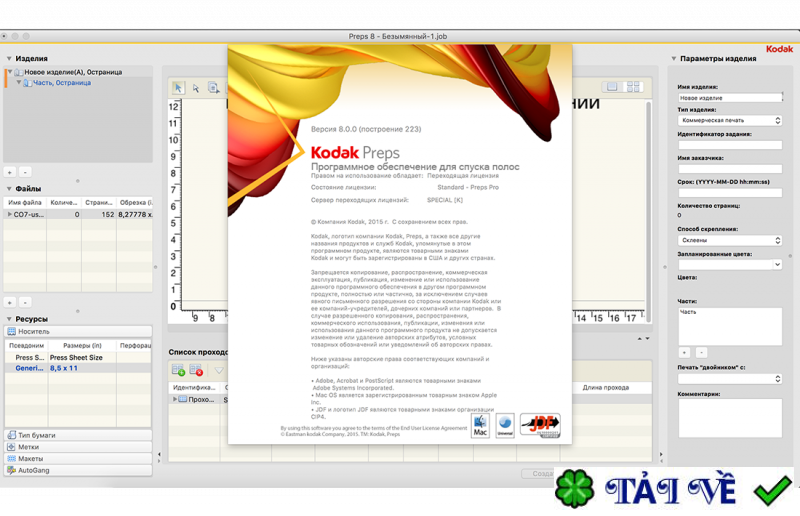Screen dimensions: 800x516
Task: Open the Тип бумаги resources tab
Action: (78, 435)
